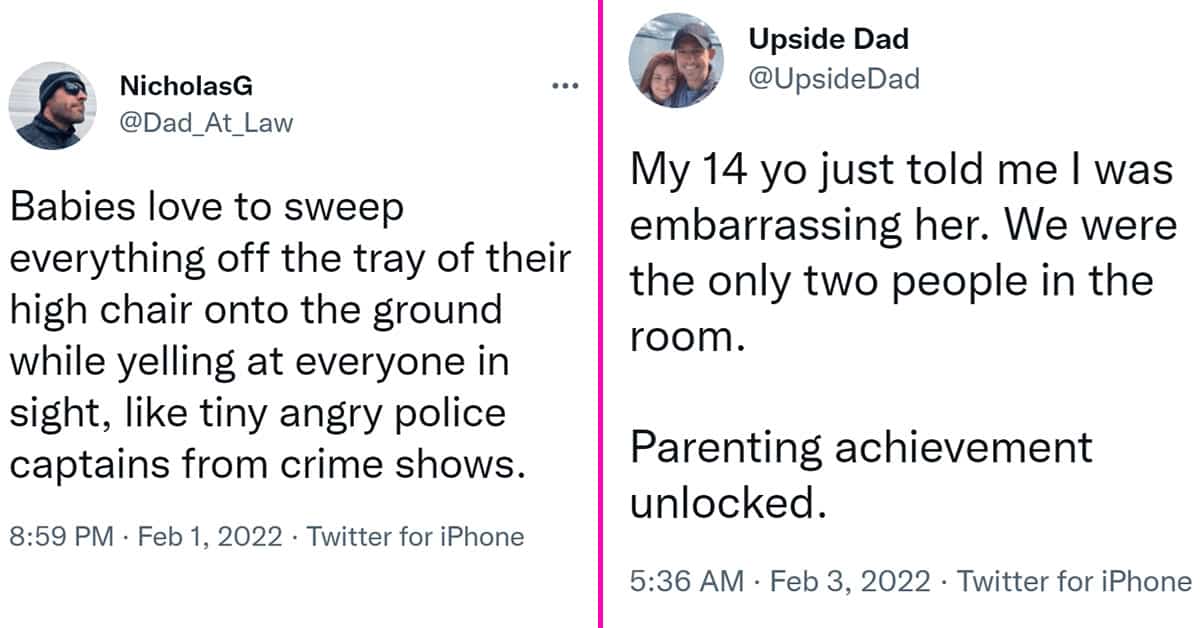The image size is (1200, 628).
Task: Click the 'My 14 yo just told me' text
Action: tap(847, 172)
